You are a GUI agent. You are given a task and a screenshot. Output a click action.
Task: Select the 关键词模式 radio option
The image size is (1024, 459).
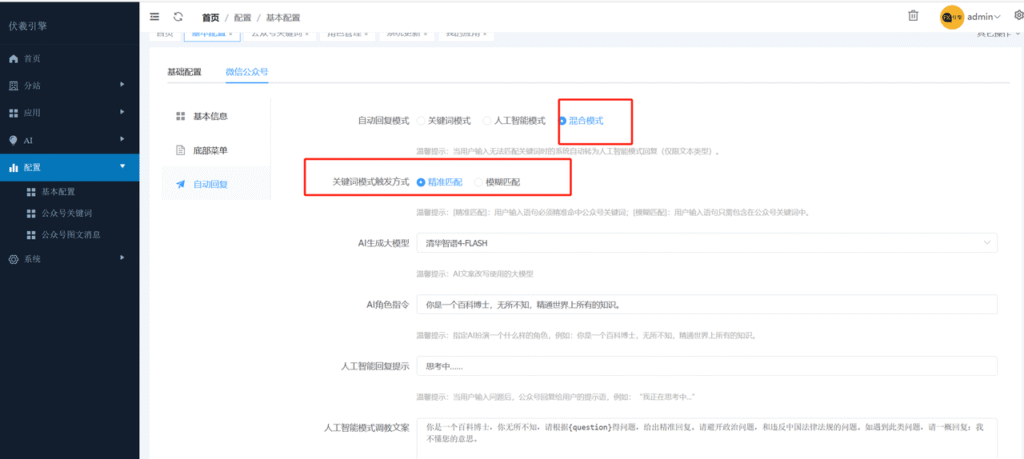pos(444,121)
